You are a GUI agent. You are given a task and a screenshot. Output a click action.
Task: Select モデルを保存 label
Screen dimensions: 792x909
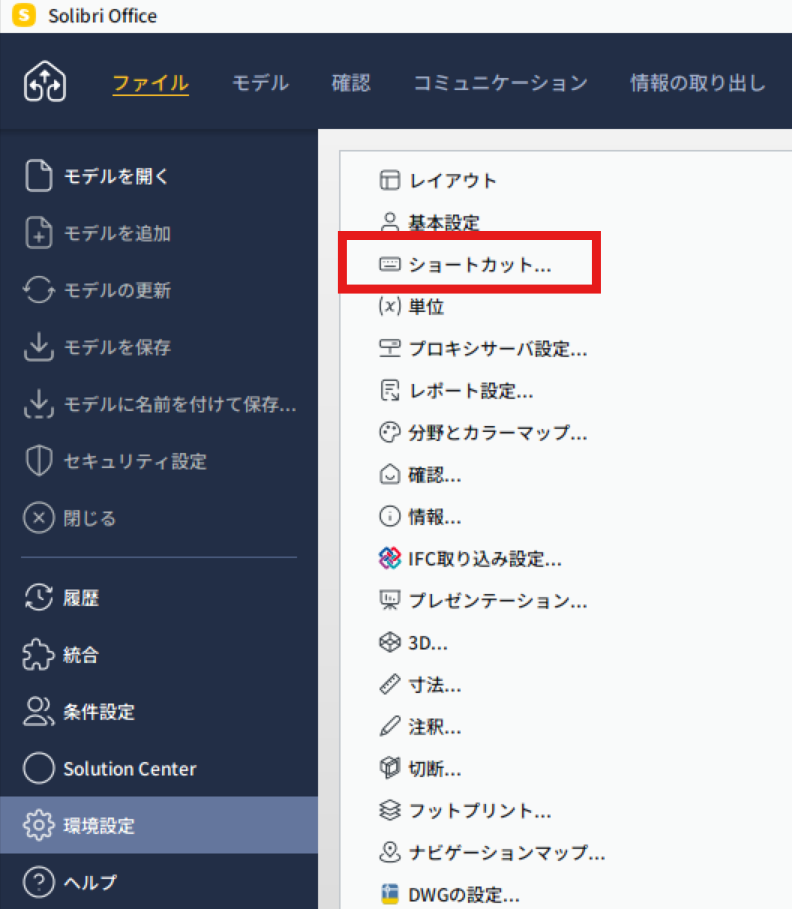tap(117, 347)
